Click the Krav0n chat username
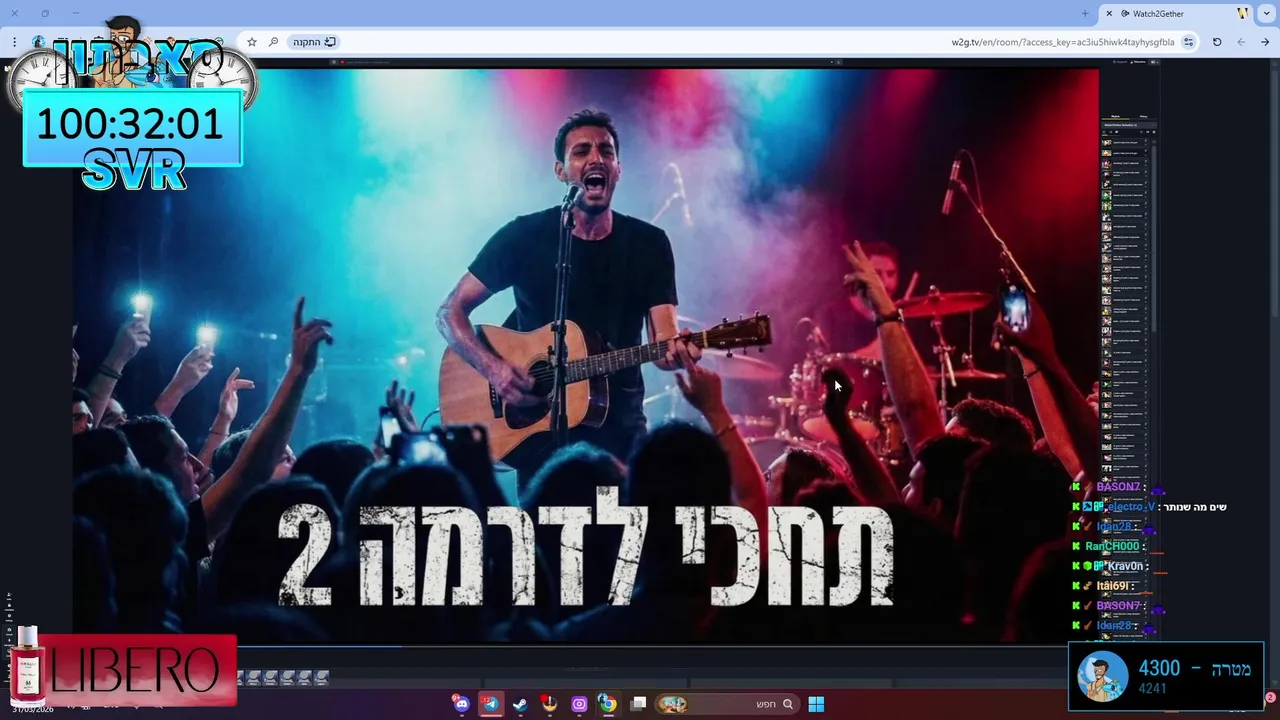The height and width of the screenshot is (720, 1280). (x=1124, y=566)
